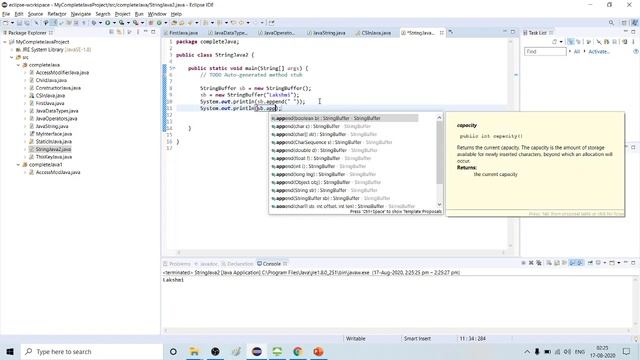Maximize the Package Explorer panel

click(x=153, y=32)
